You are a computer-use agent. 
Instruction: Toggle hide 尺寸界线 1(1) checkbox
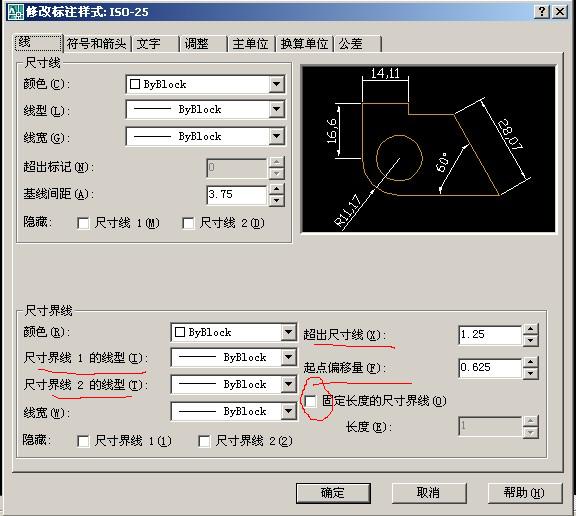click(83, 441)
